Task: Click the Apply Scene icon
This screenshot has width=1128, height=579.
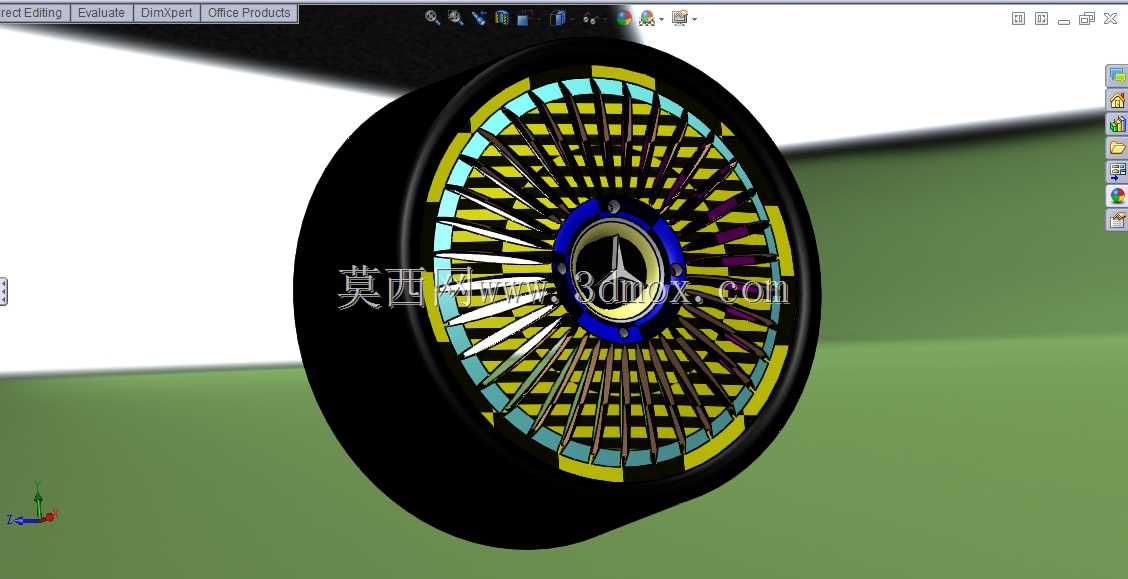Action: pos(646,18)
